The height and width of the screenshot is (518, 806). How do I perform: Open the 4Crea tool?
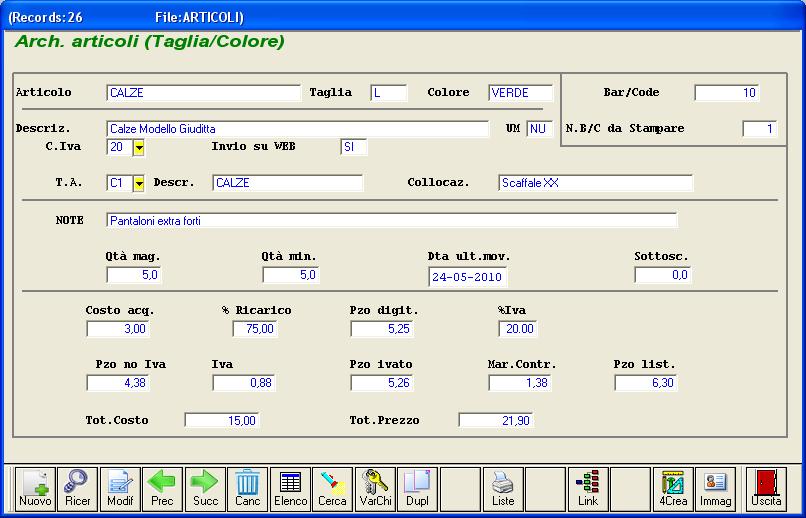tap(673, 489)
